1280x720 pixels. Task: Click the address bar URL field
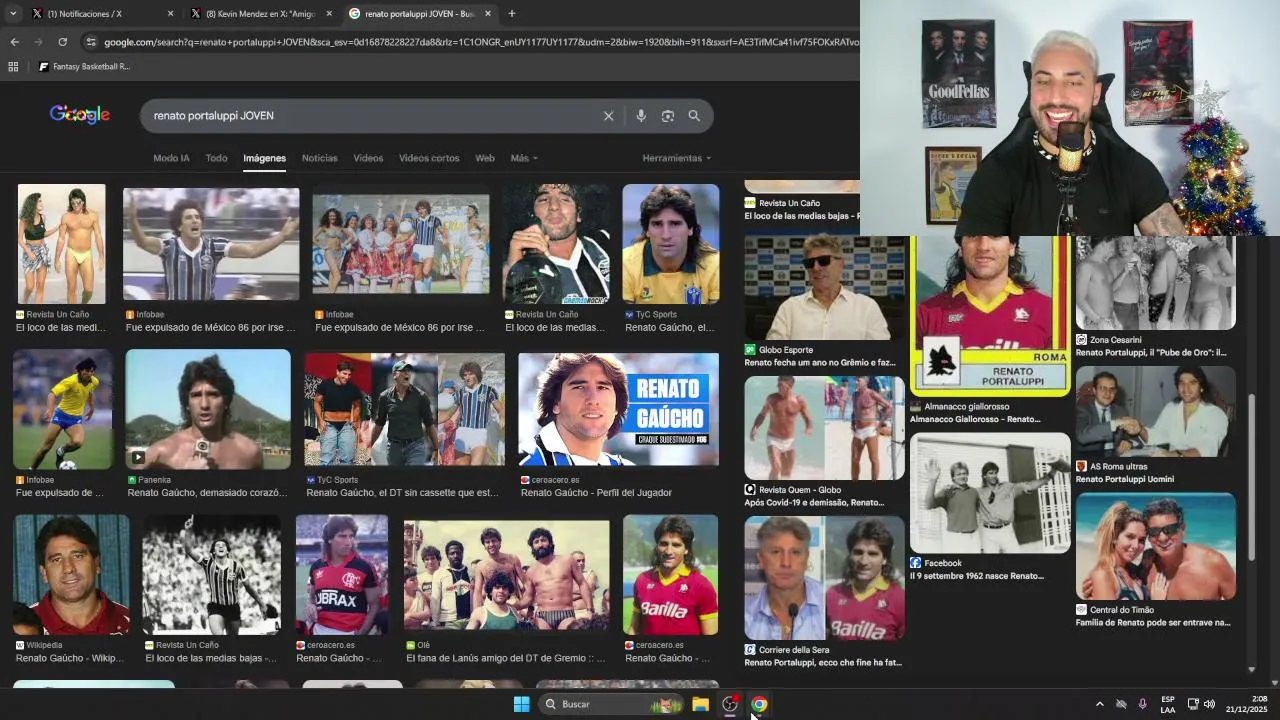coord(480,42)
